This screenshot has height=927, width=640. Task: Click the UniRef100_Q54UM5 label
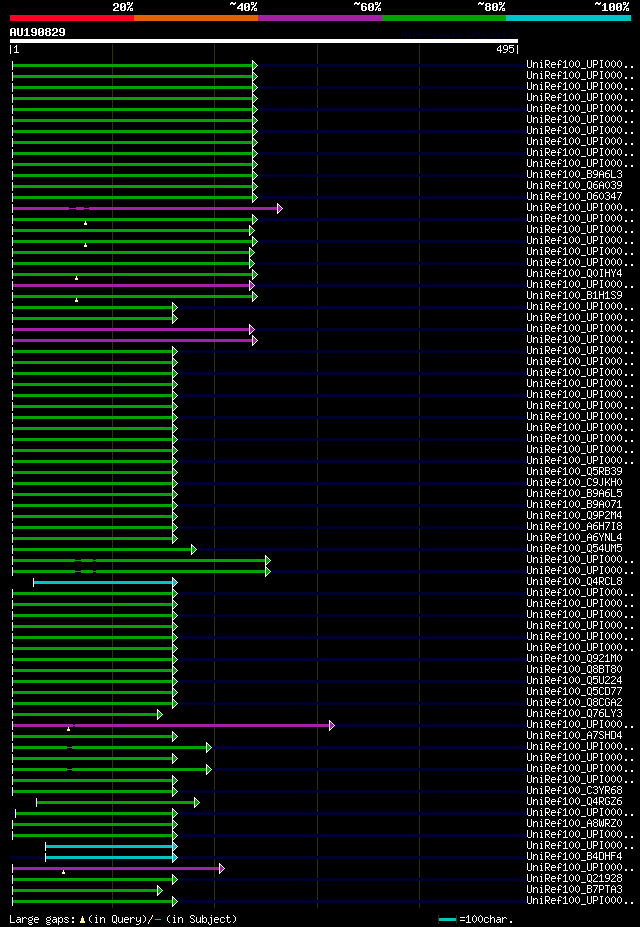(x=574, y=549)
